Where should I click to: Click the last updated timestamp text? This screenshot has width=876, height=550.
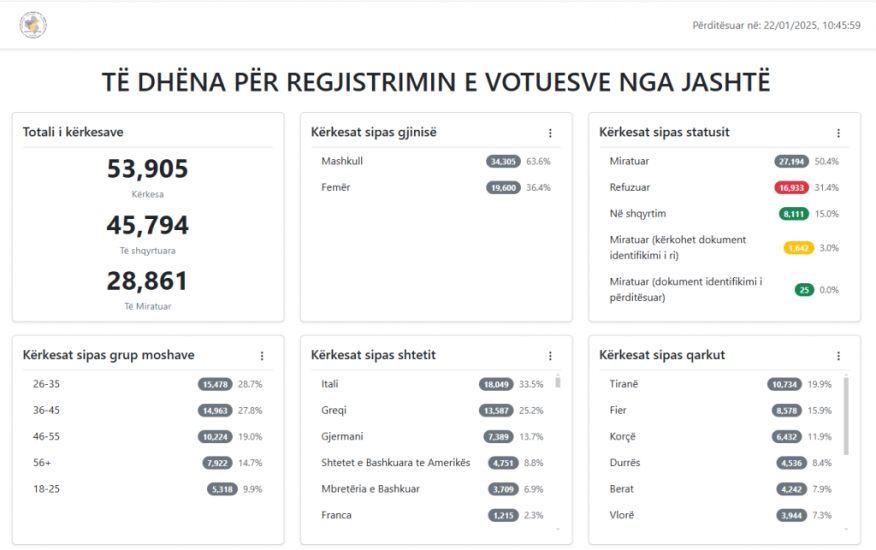tap(776, 25)
